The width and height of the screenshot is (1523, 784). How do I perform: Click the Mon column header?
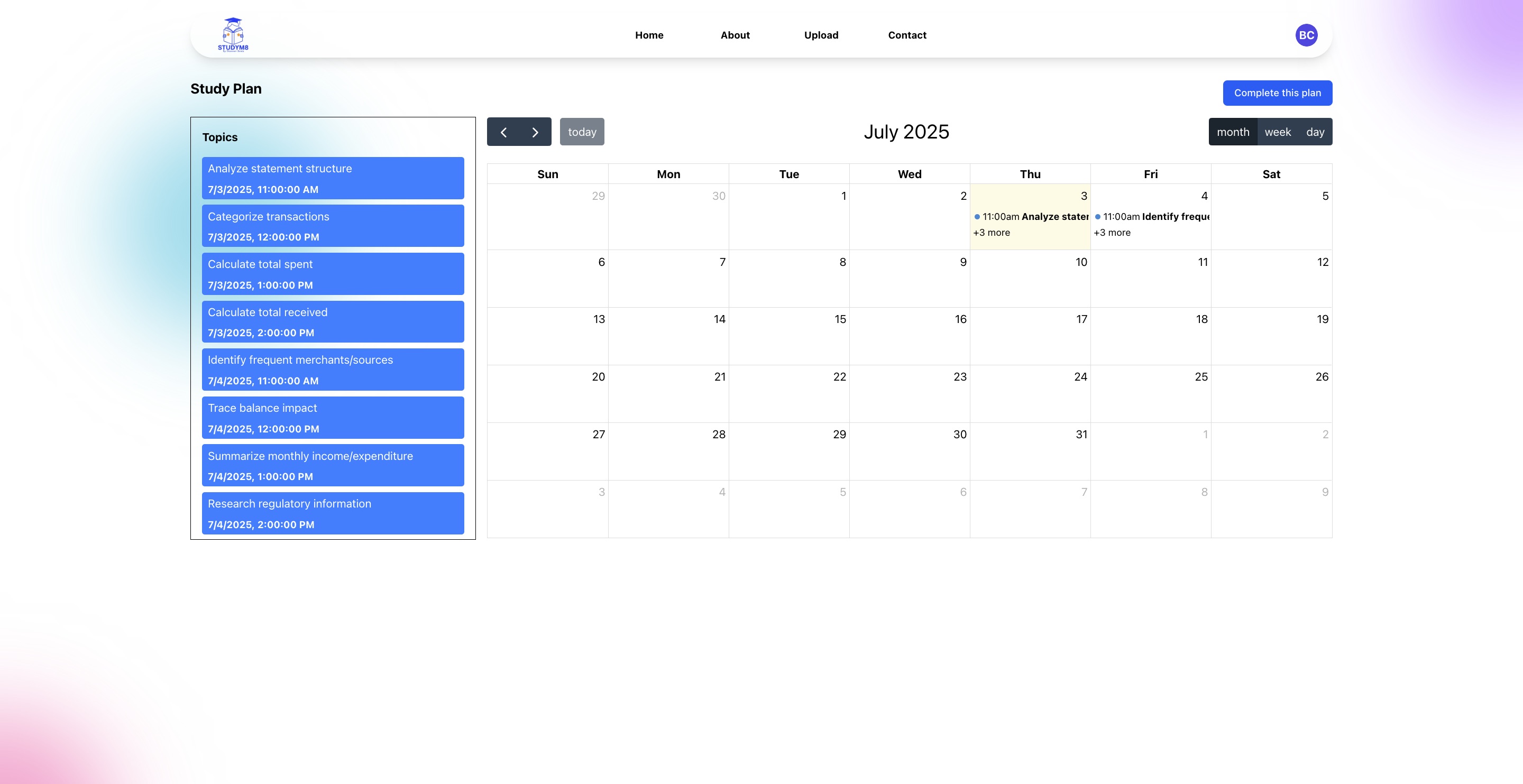point(668,174)
